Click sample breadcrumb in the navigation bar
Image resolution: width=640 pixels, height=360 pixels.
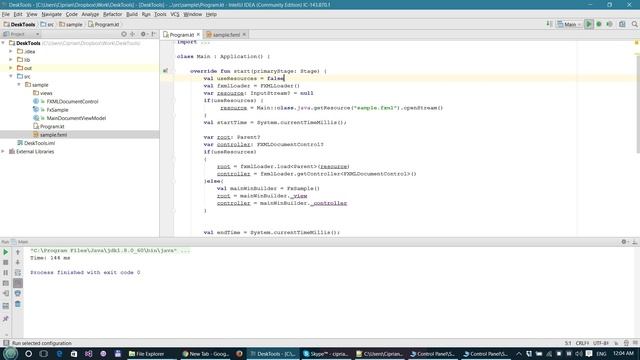[71, 24]
